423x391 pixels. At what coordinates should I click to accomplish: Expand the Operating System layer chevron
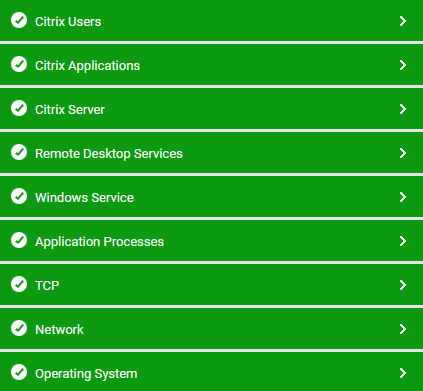tap(403, 373)
